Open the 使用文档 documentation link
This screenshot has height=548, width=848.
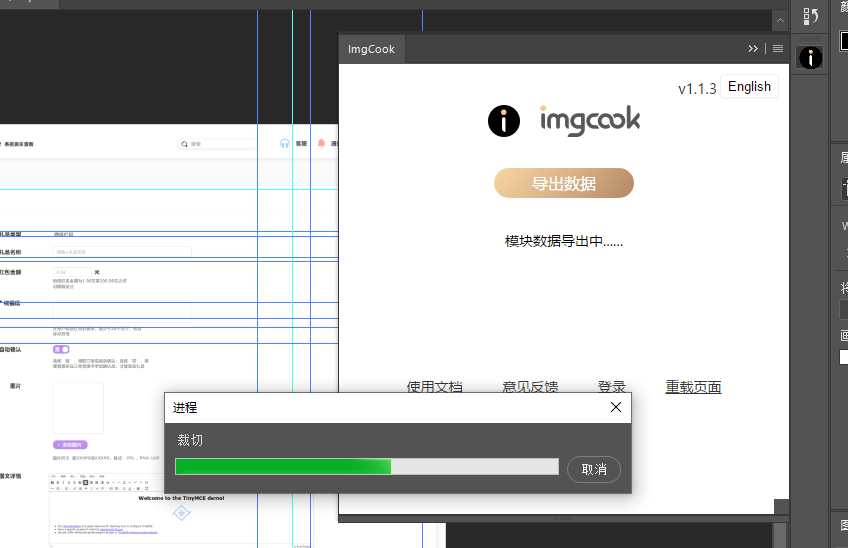tap(434, 386)
